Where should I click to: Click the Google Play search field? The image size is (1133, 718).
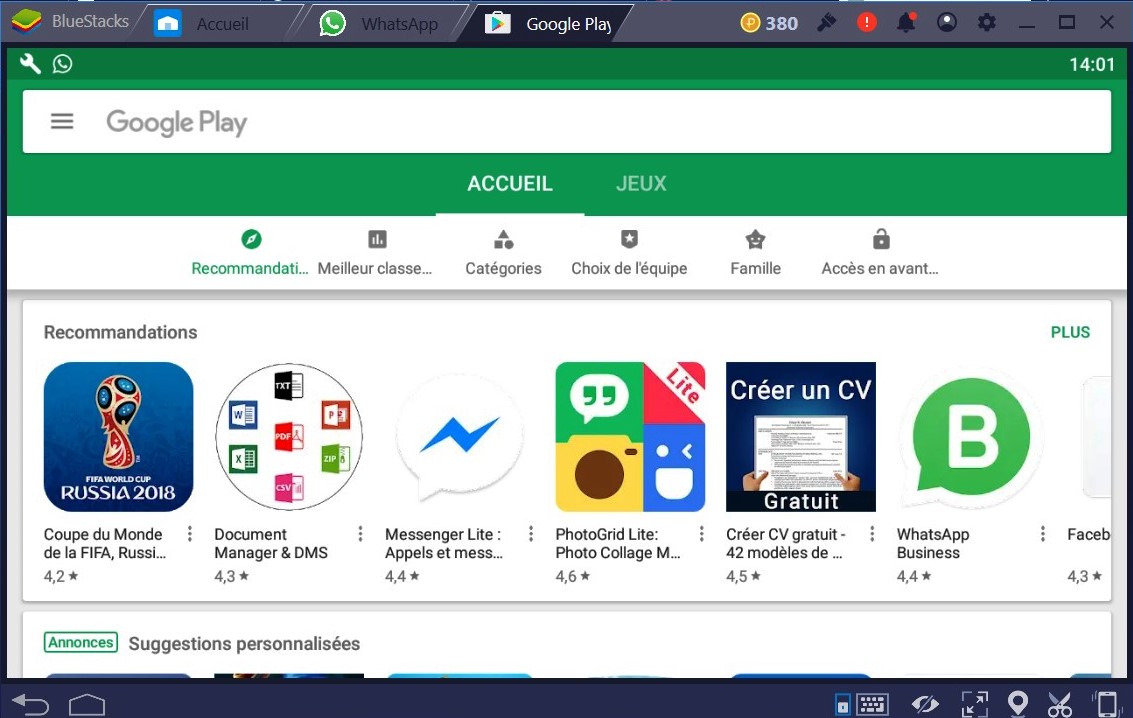(x=566, y=121)
